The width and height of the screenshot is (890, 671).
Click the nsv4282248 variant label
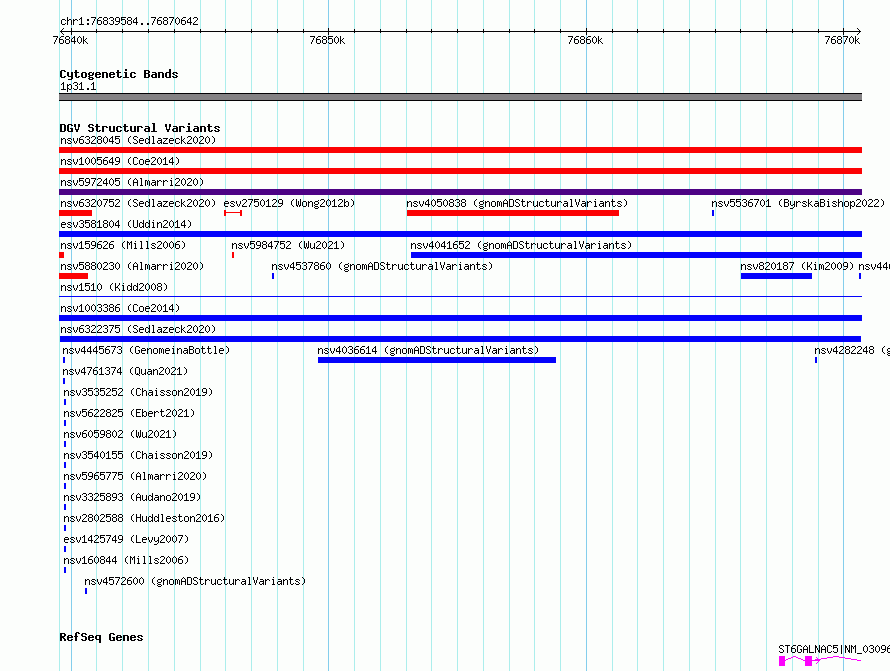click(x=851, y=350)
